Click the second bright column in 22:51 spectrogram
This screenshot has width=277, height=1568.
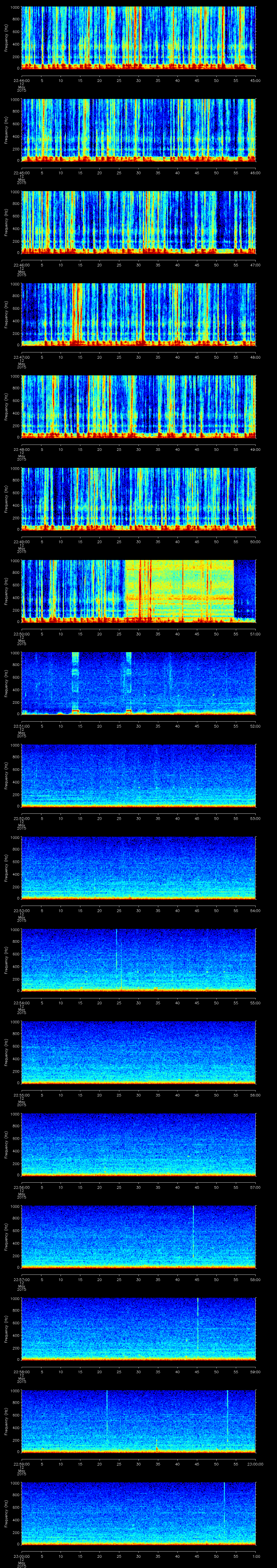(128, 682)
